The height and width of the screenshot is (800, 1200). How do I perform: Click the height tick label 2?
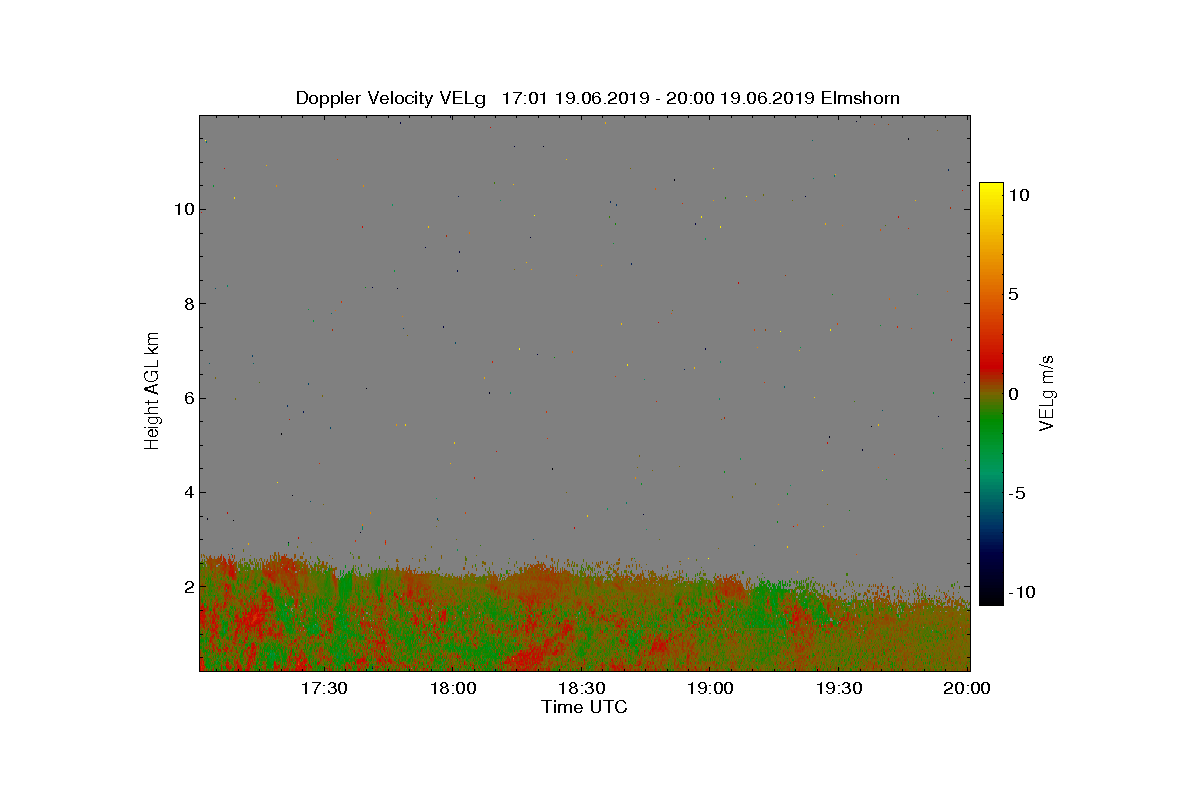(x=188, y=586)
